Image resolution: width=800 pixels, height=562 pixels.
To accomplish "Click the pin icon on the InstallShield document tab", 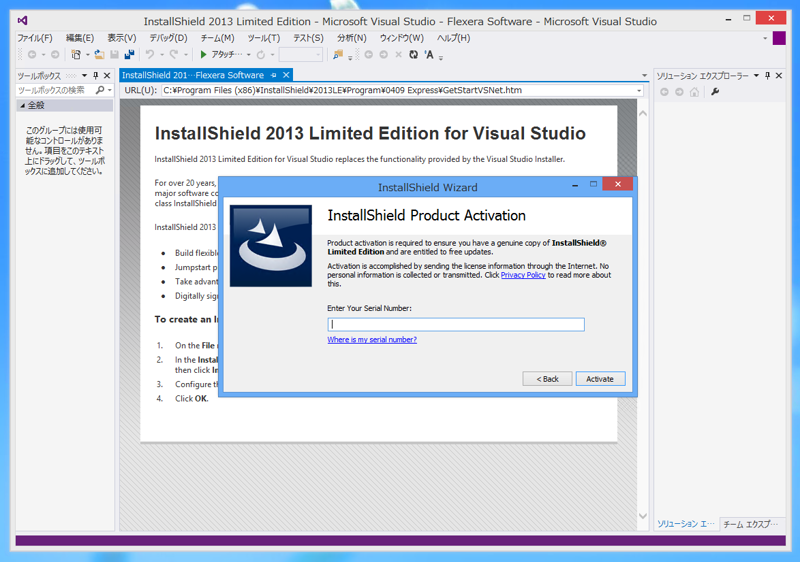I will tap(274, 75).
